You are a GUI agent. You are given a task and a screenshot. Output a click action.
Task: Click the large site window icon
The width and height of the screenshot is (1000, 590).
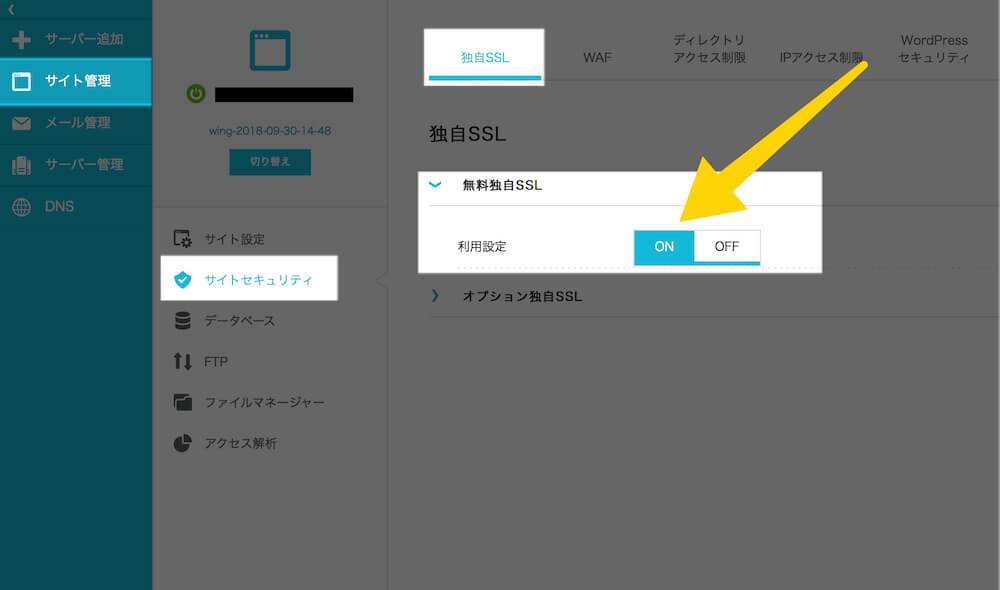coord(270,50)
